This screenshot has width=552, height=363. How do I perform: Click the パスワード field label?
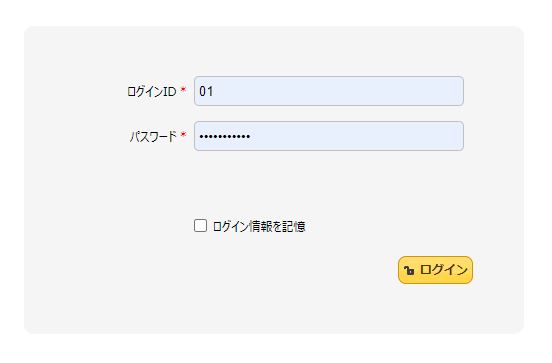pyautogui.click(x=153, y=136)
